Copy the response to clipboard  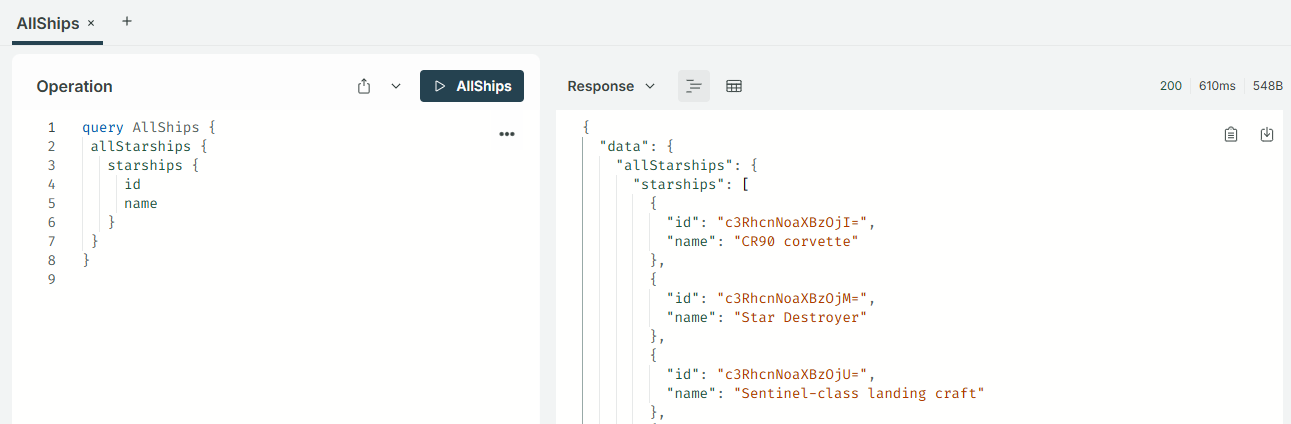click(x=1231, y=134)
